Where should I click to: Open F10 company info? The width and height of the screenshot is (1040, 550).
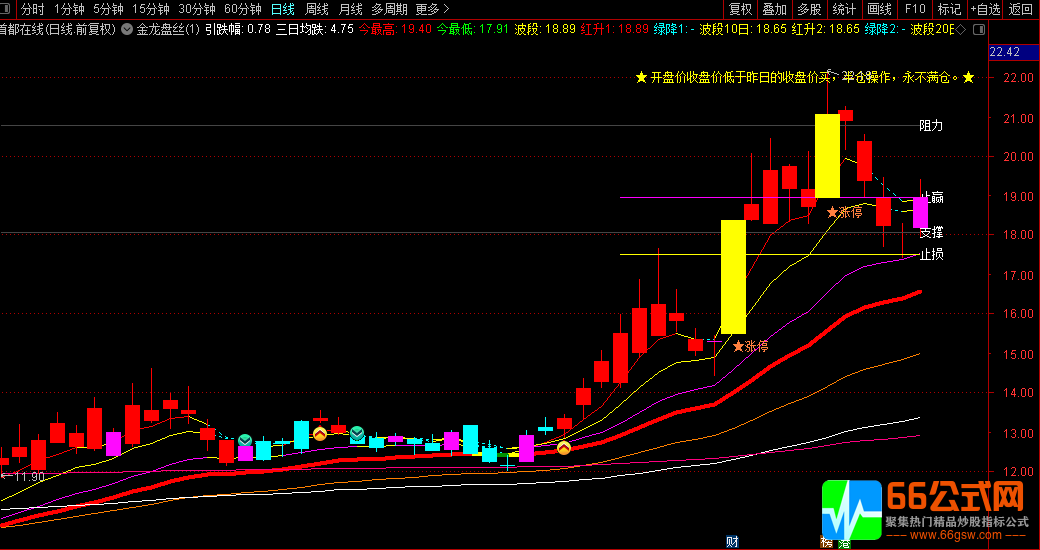coord(915,9)
